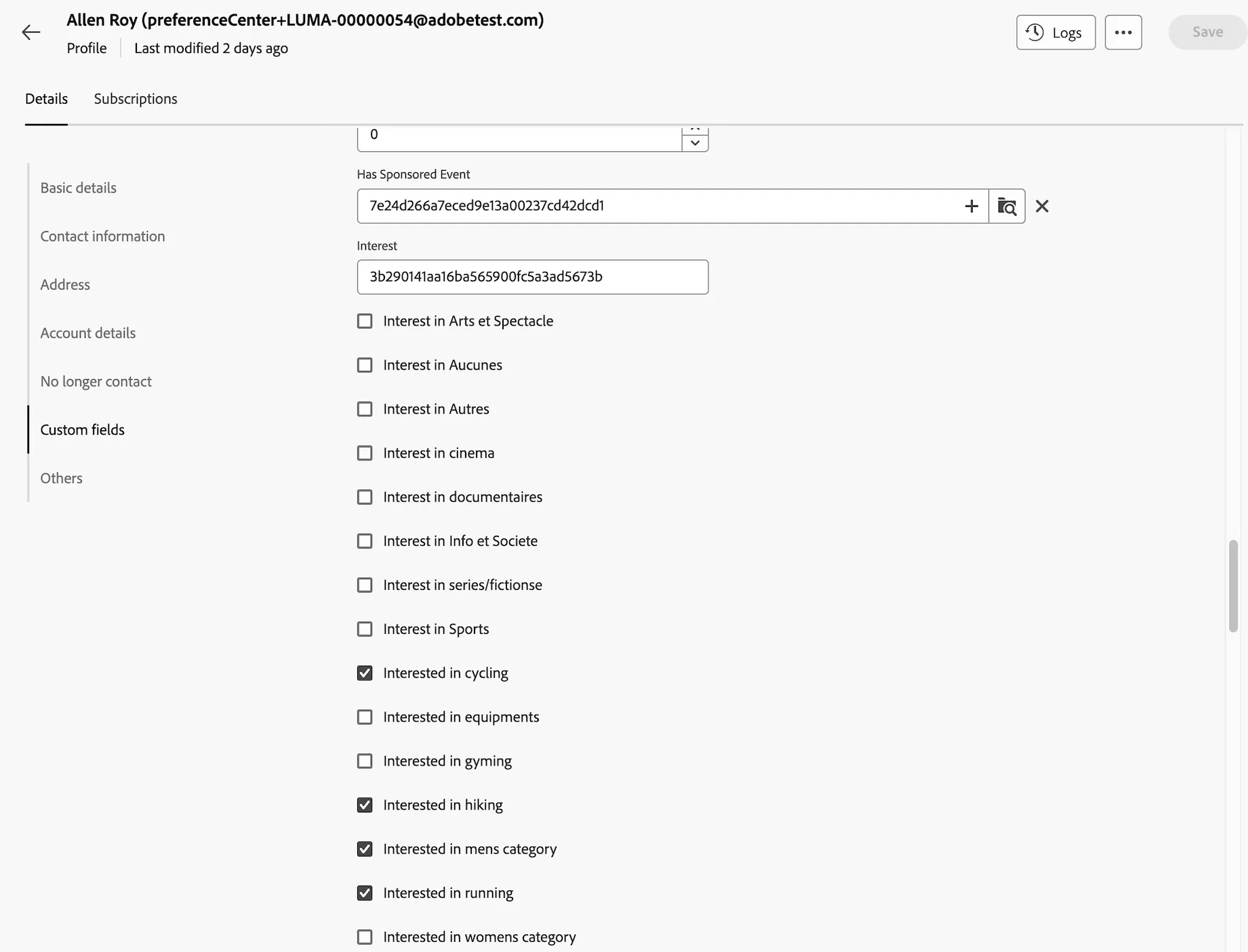
Task: Check Interest in Aucunes
Action: tap(365, 365)
